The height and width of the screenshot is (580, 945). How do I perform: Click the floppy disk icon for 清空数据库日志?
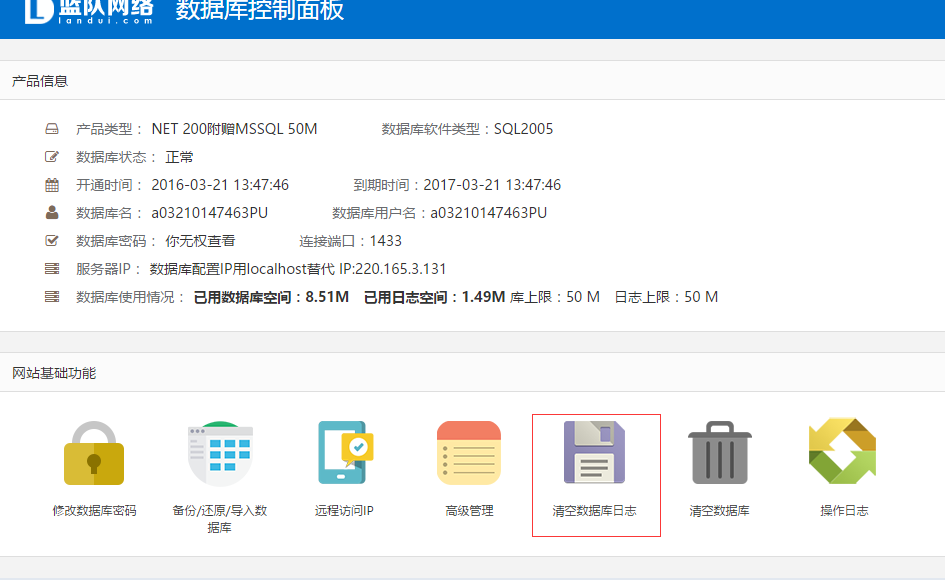pyautogui.click(x=594, y=454)
